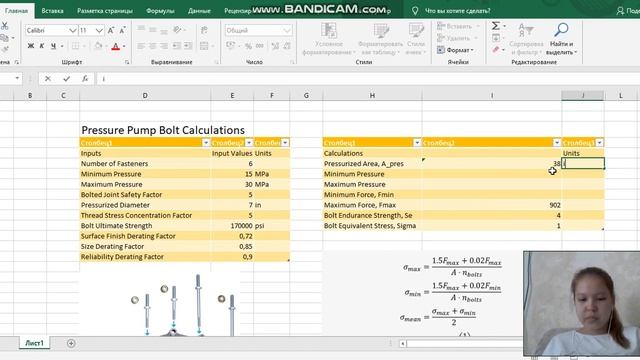This screenshot has width=640, height=360.
Task: Open Форматировать как таблицу gallery
Action: tap(380, 39)
